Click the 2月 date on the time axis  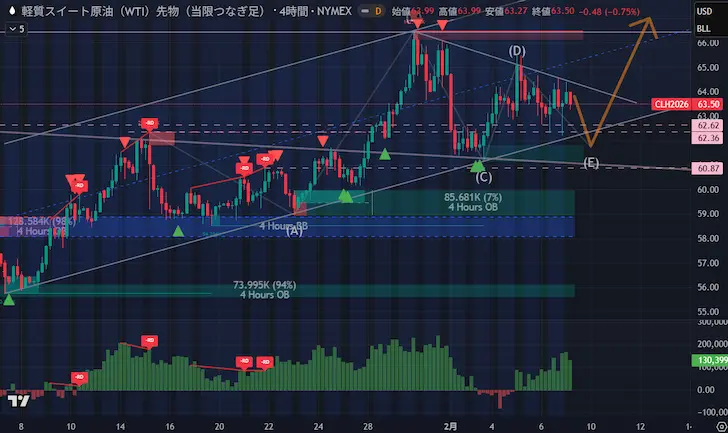450,425
